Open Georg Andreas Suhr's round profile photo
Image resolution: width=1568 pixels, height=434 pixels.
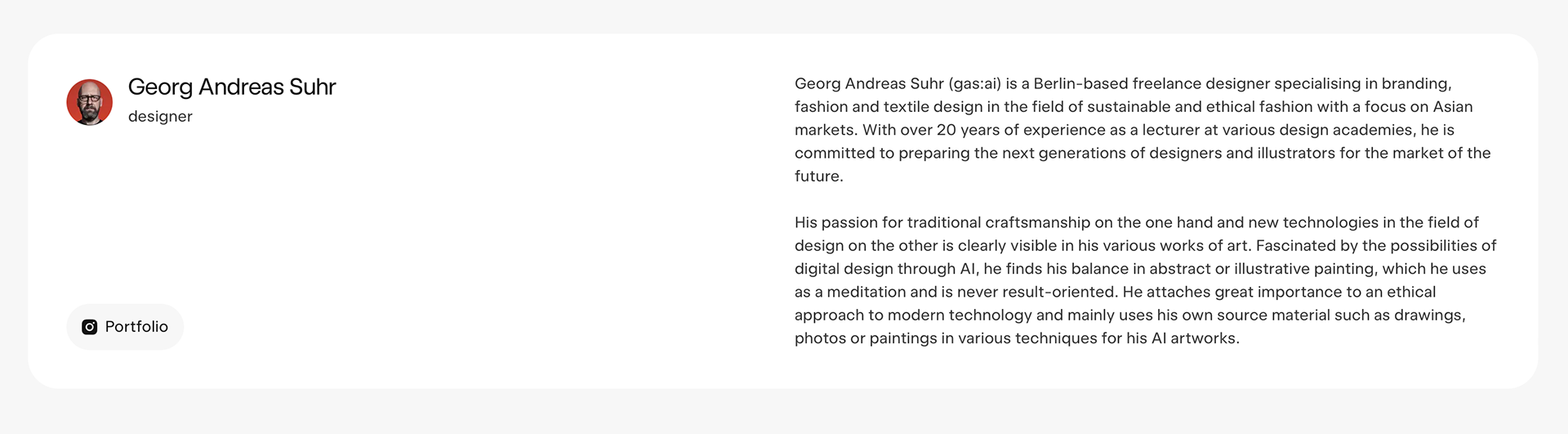(90, 102)
